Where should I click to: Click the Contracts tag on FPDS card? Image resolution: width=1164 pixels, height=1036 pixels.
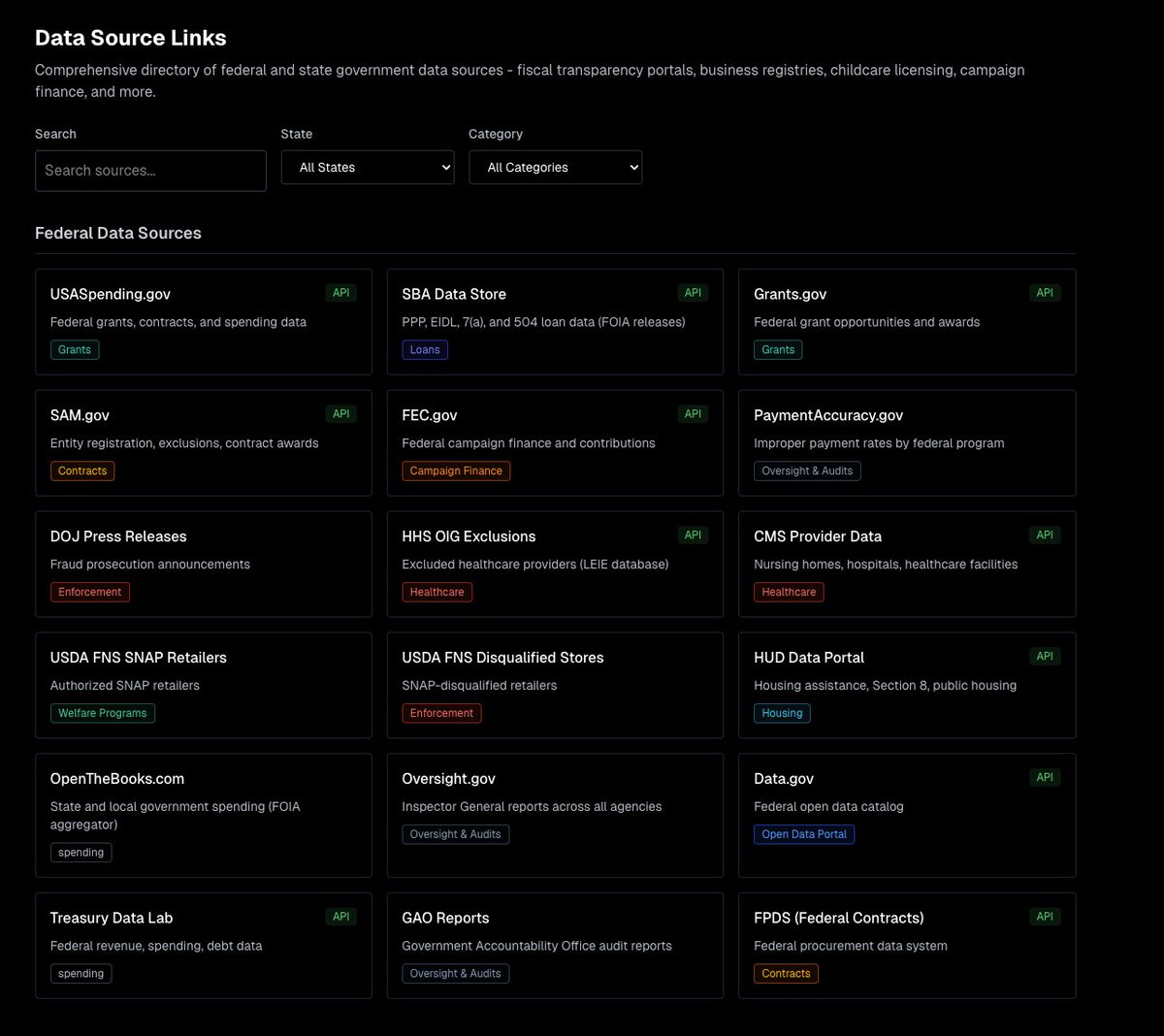(x=786, y=973)
